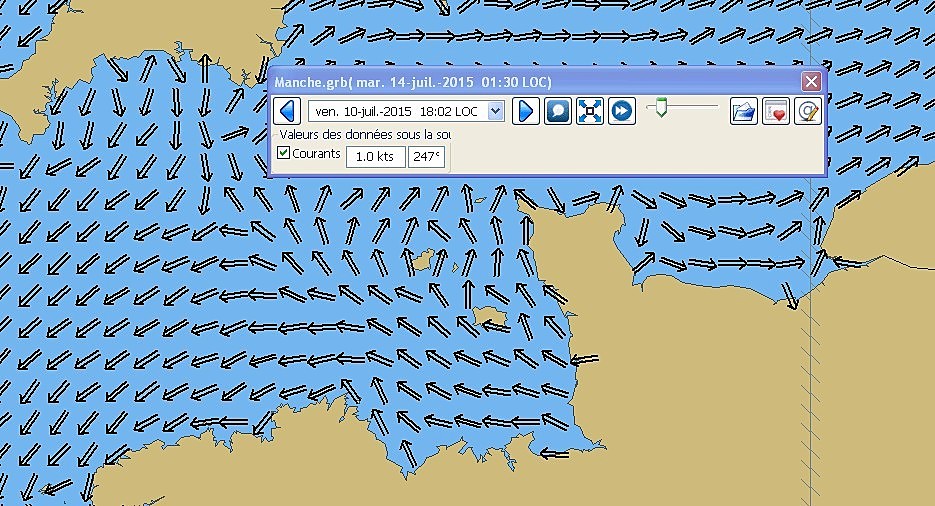The height and width of the screenshot is (506, 935).
Task: Click the current direction value 247°
Action: (426, 157)
